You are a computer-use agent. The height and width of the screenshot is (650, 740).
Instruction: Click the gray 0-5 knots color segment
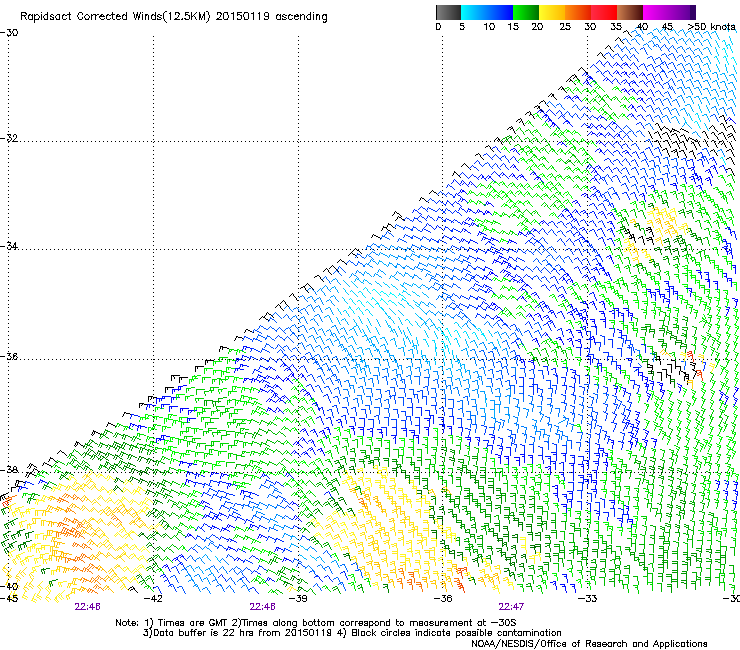(x=448, y=12)
